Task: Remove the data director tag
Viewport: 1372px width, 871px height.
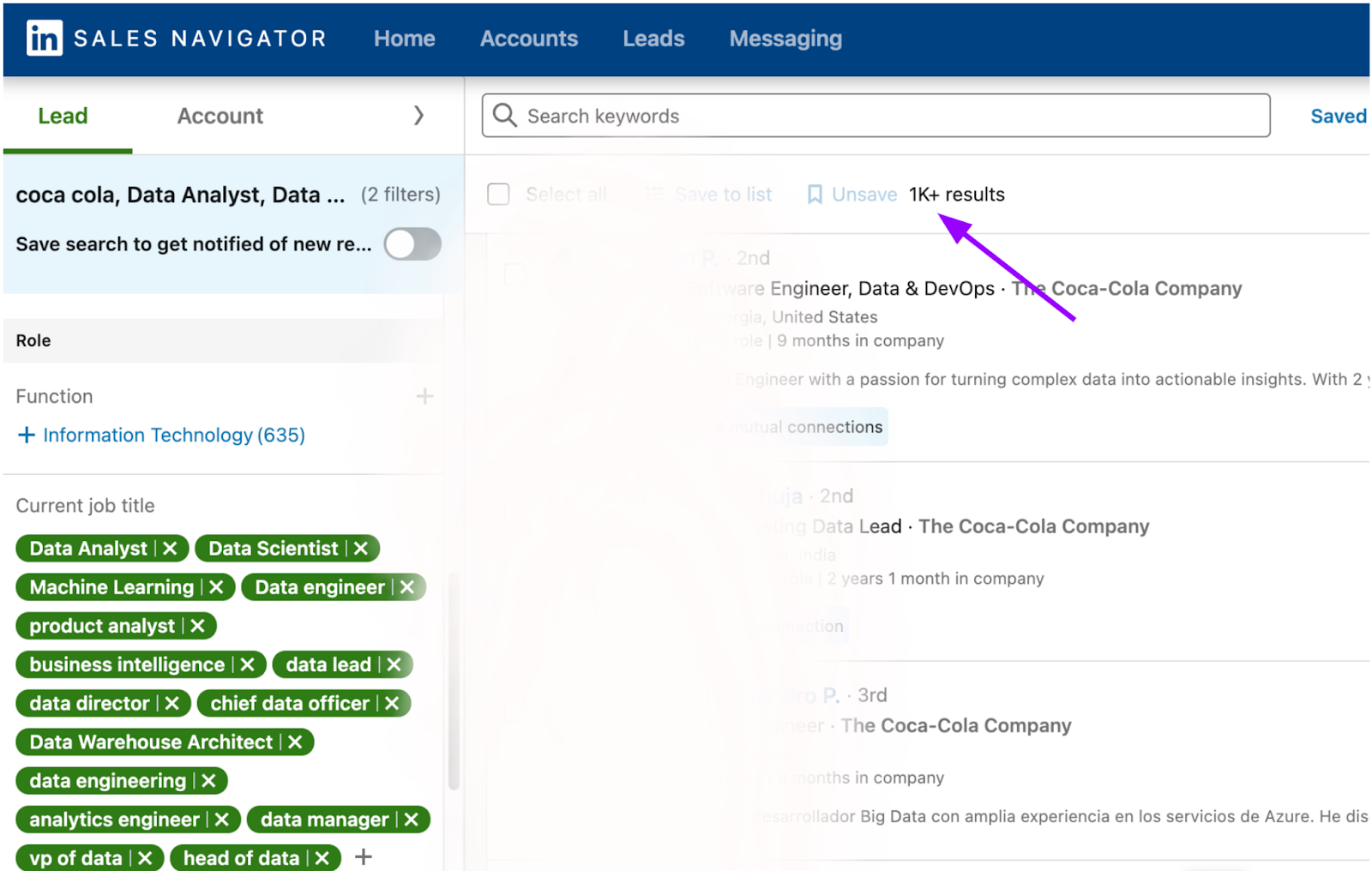Action: pos(172,704)
